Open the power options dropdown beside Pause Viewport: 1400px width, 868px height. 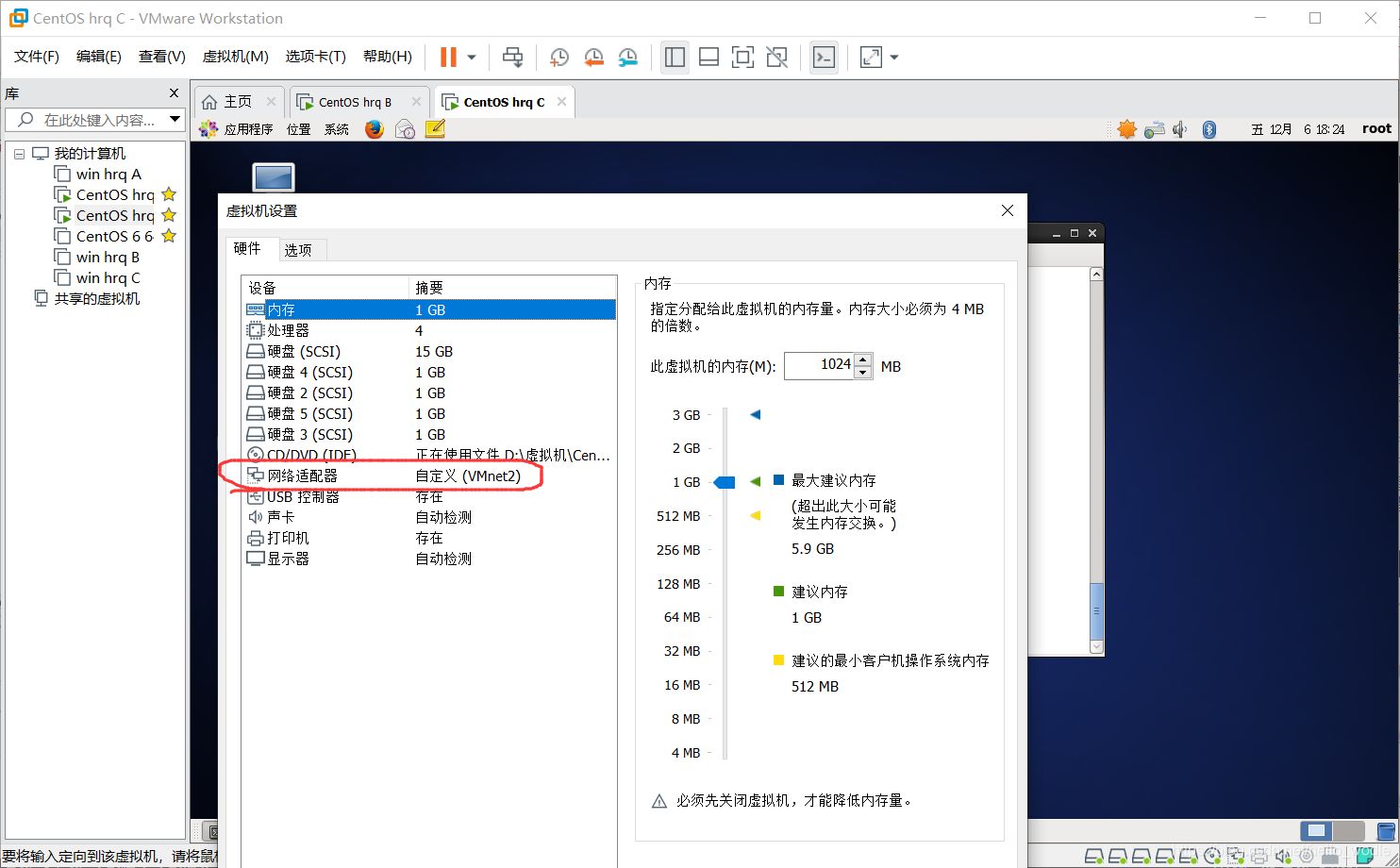pyautogui.click(x=472, y=58)
